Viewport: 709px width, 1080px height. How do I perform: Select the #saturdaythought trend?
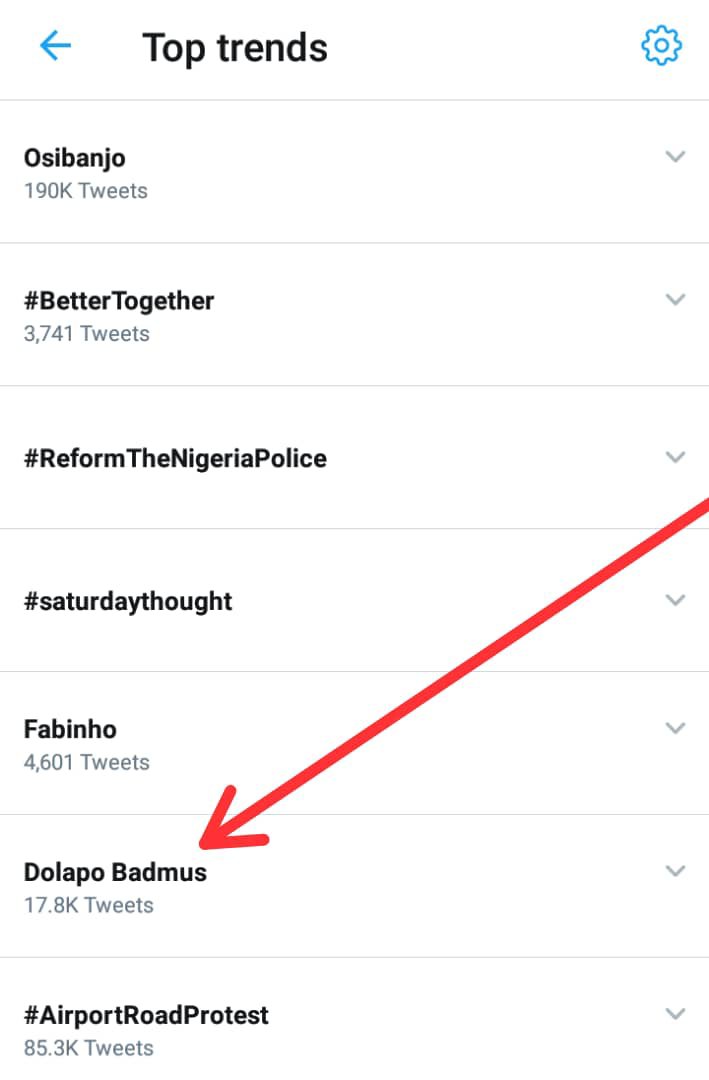[x=128, y=602]
